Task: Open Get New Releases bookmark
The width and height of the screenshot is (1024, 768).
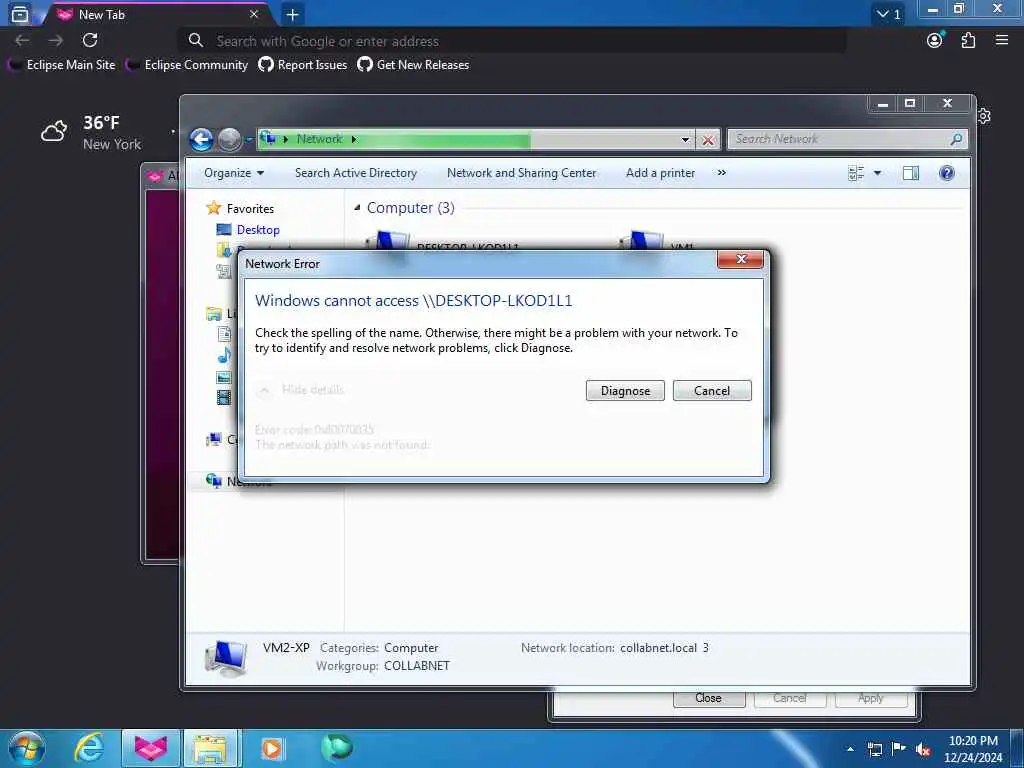Action: (x=413, y=65)
